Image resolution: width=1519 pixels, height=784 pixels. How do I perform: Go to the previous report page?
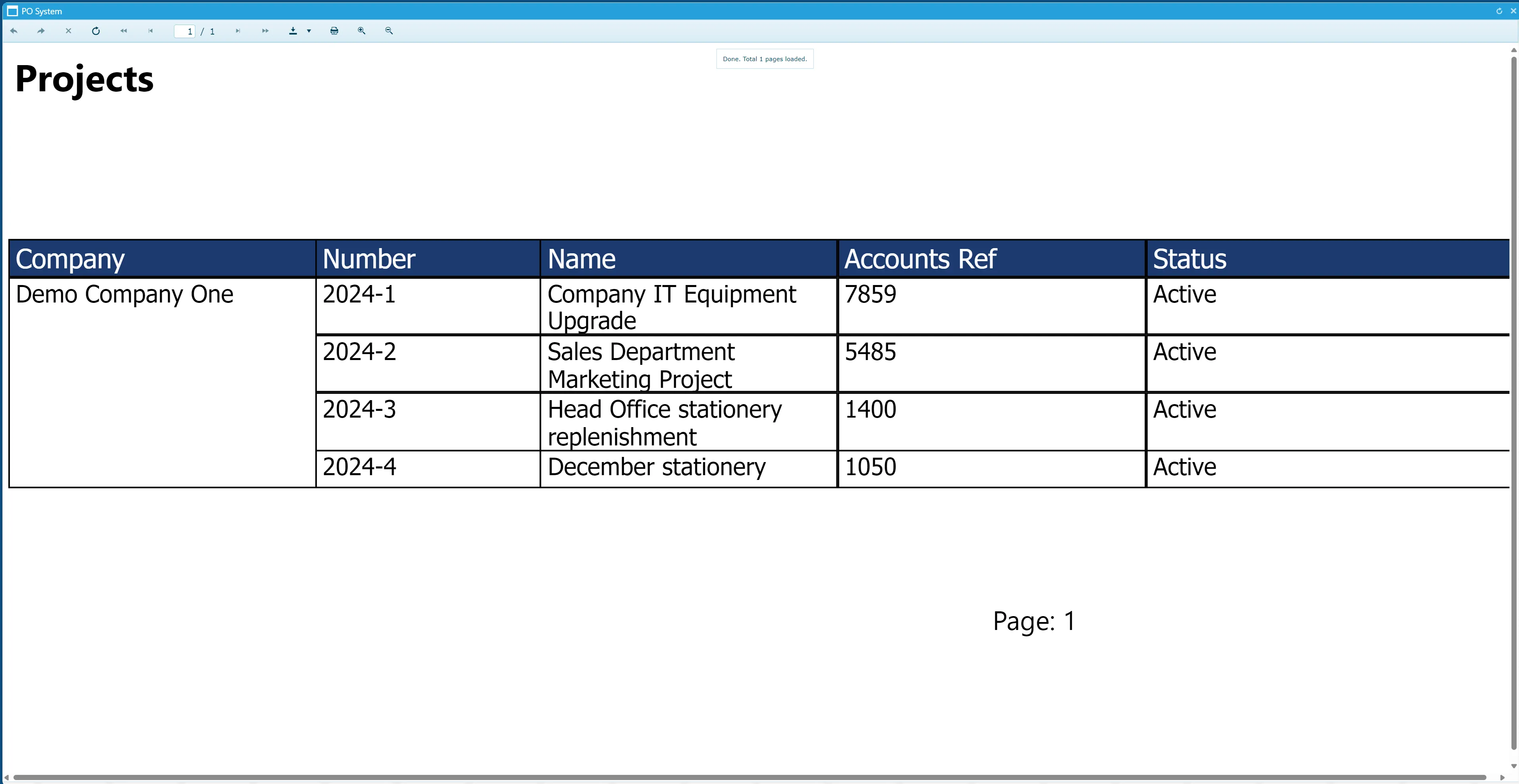[151, 31]
